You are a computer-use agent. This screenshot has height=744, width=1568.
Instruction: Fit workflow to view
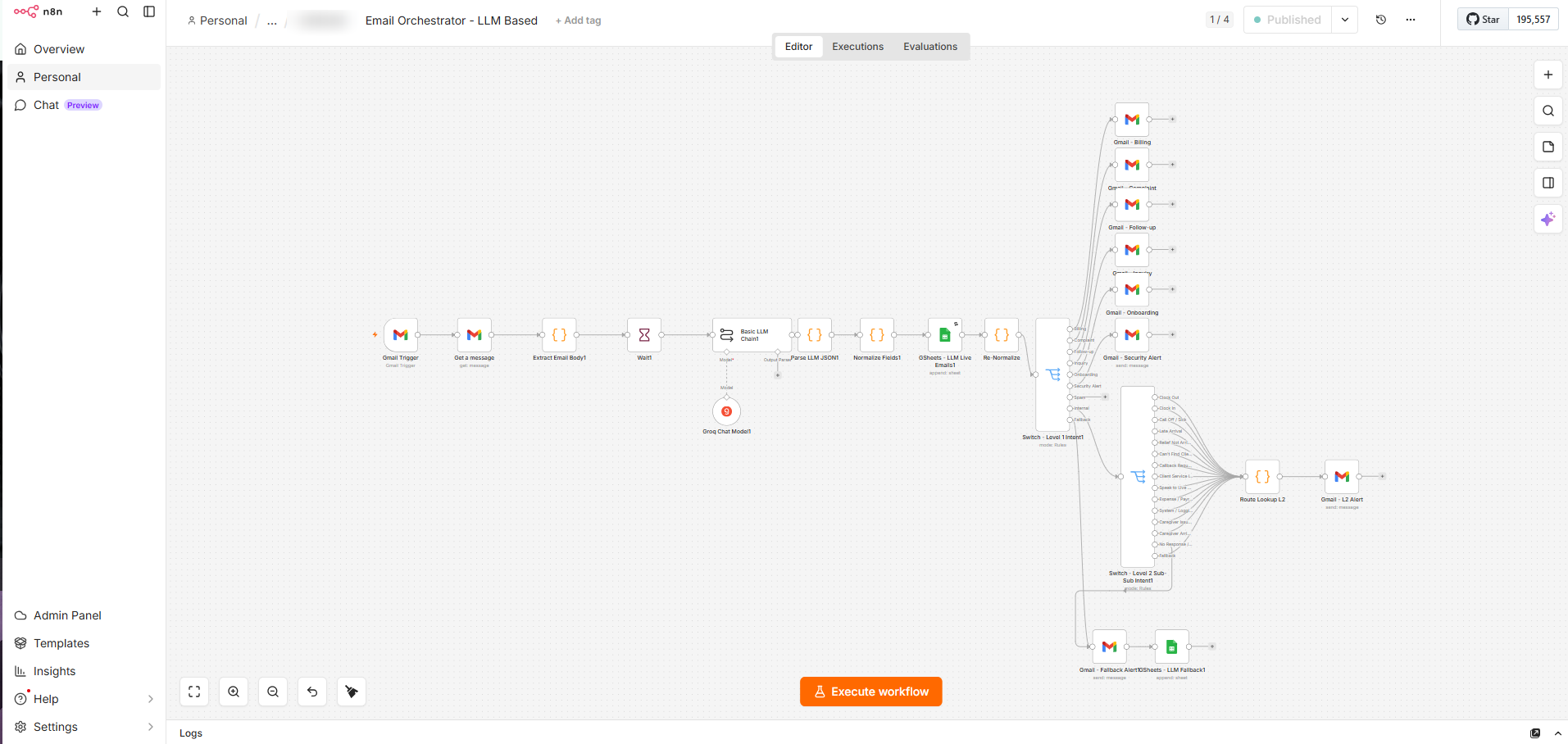[x=194, y=692]
